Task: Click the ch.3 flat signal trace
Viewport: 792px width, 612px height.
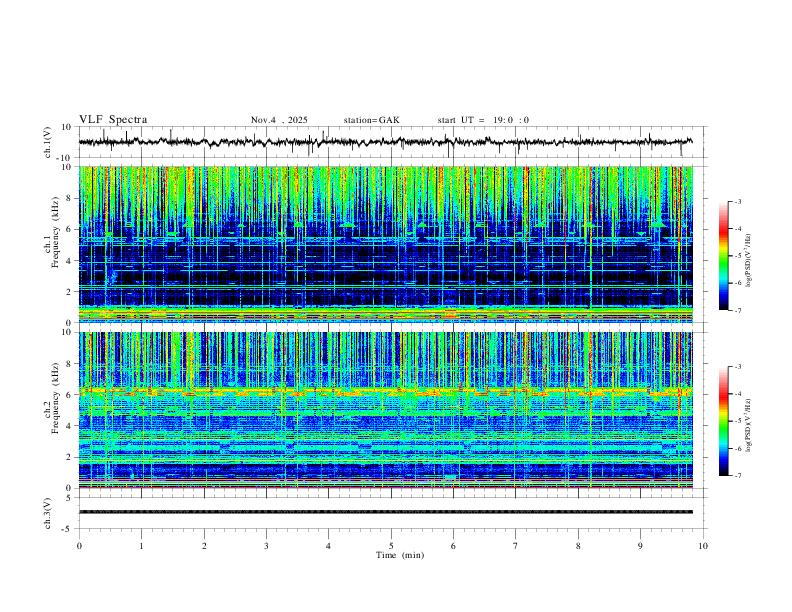Action: click(386, 512)
